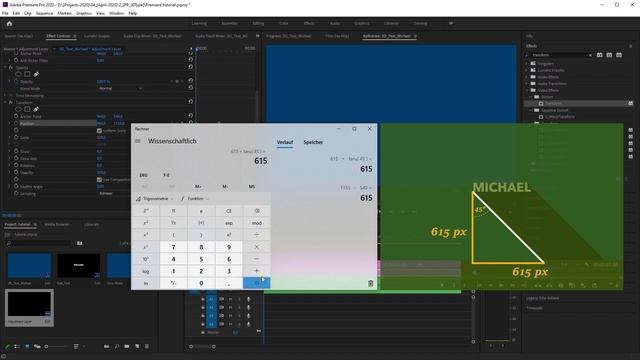Open Project panel sort icons menu
The height and width of the screenshot is (360, 640).
pos(76,347)
